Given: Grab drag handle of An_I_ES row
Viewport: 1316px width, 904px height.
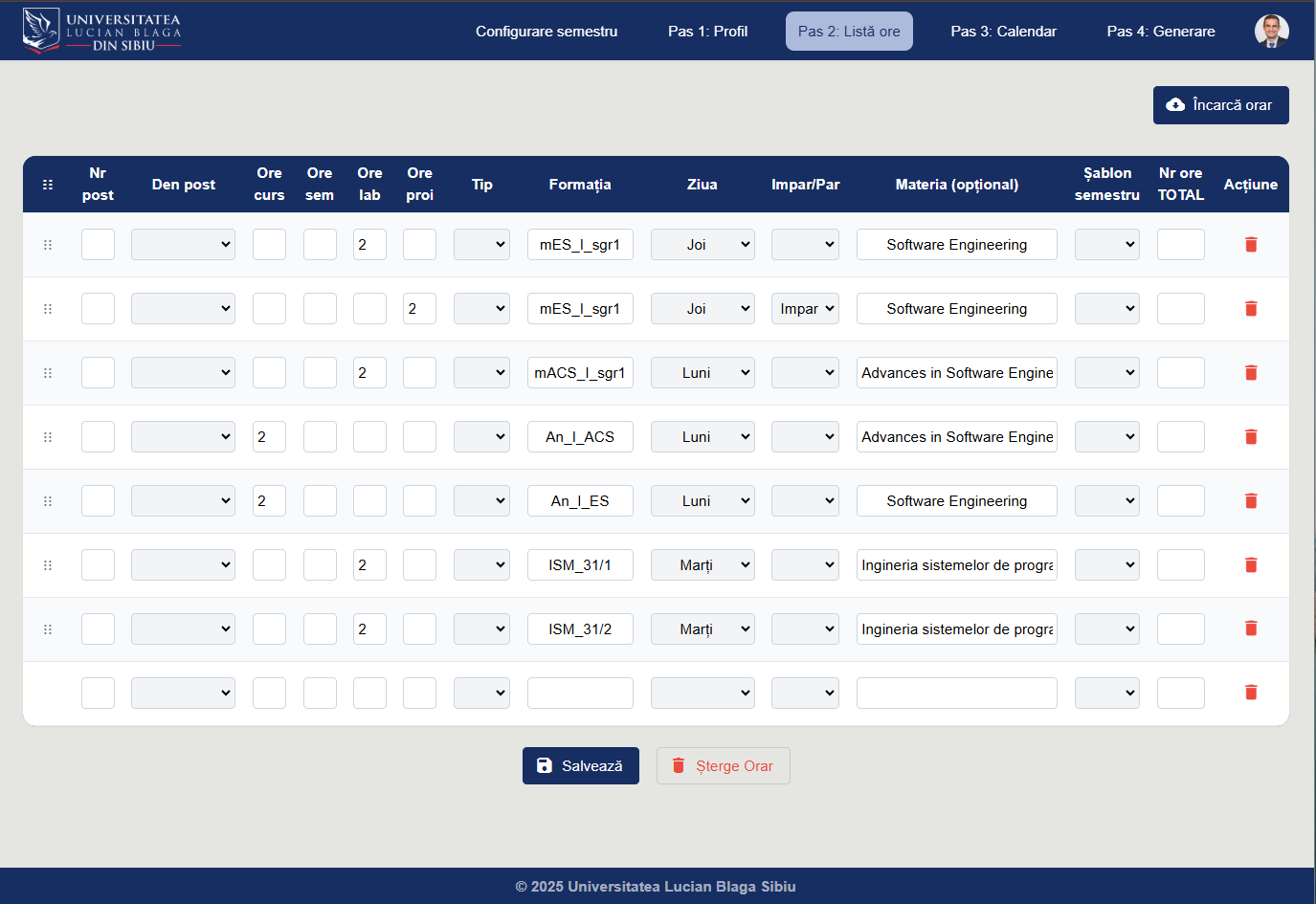Looking at the screenshot, I should 48,501.
